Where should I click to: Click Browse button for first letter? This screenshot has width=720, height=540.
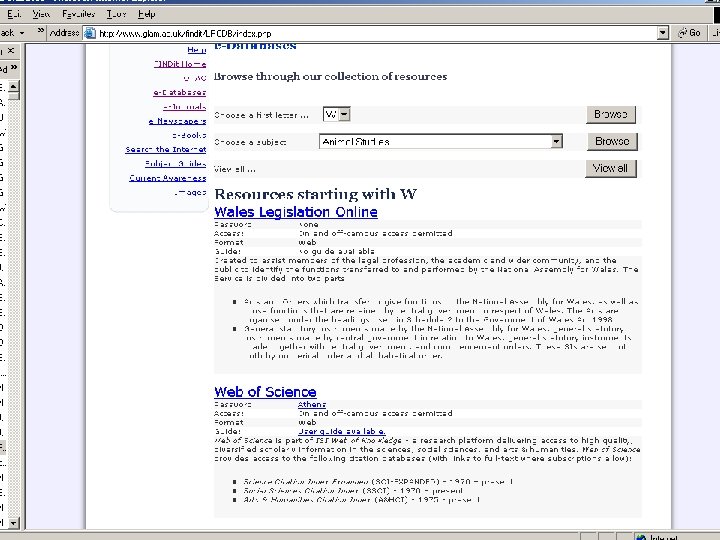pyautogui.click(x=611, y=114)
